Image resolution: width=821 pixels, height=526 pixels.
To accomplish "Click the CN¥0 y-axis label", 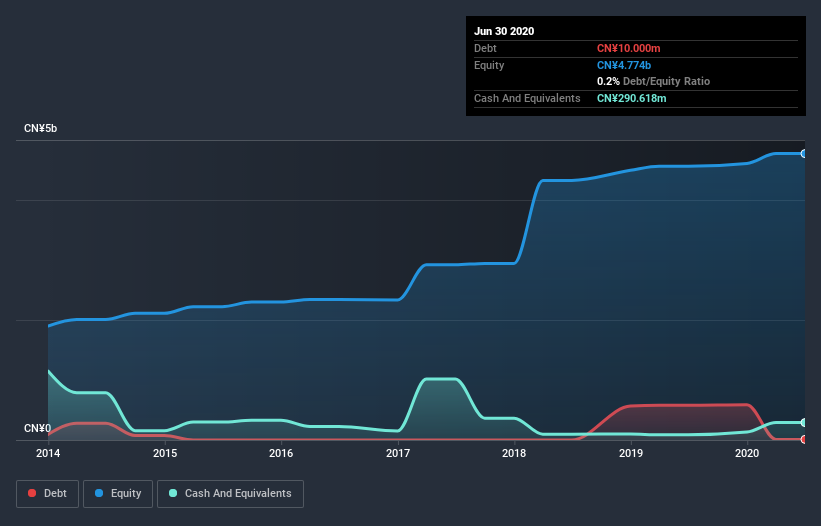I will point(38,429).
